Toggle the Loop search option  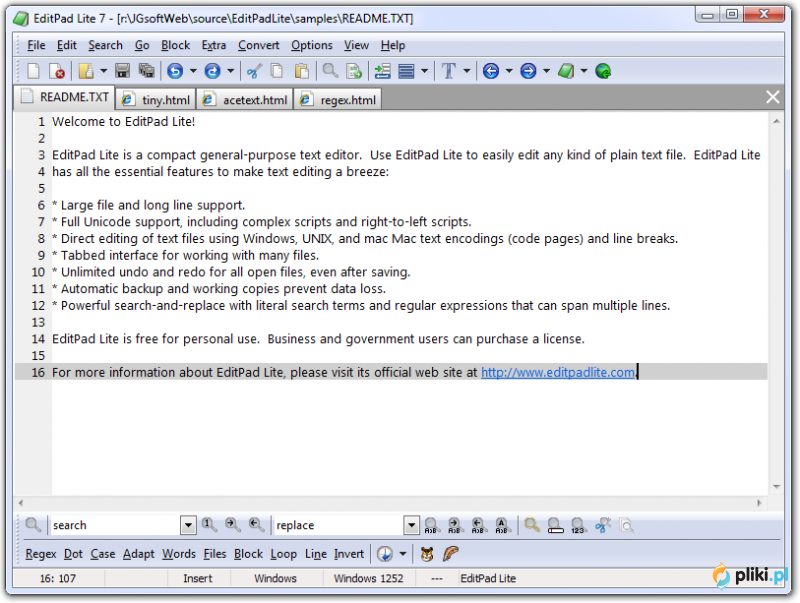point(284,554)
